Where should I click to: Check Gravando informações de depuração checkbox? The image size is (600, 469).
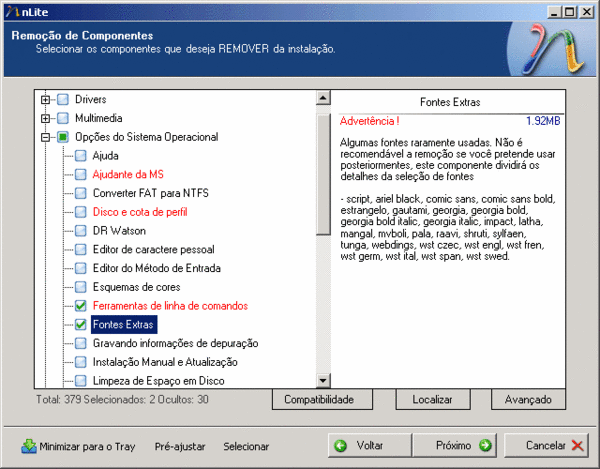[x=80, y=343]
